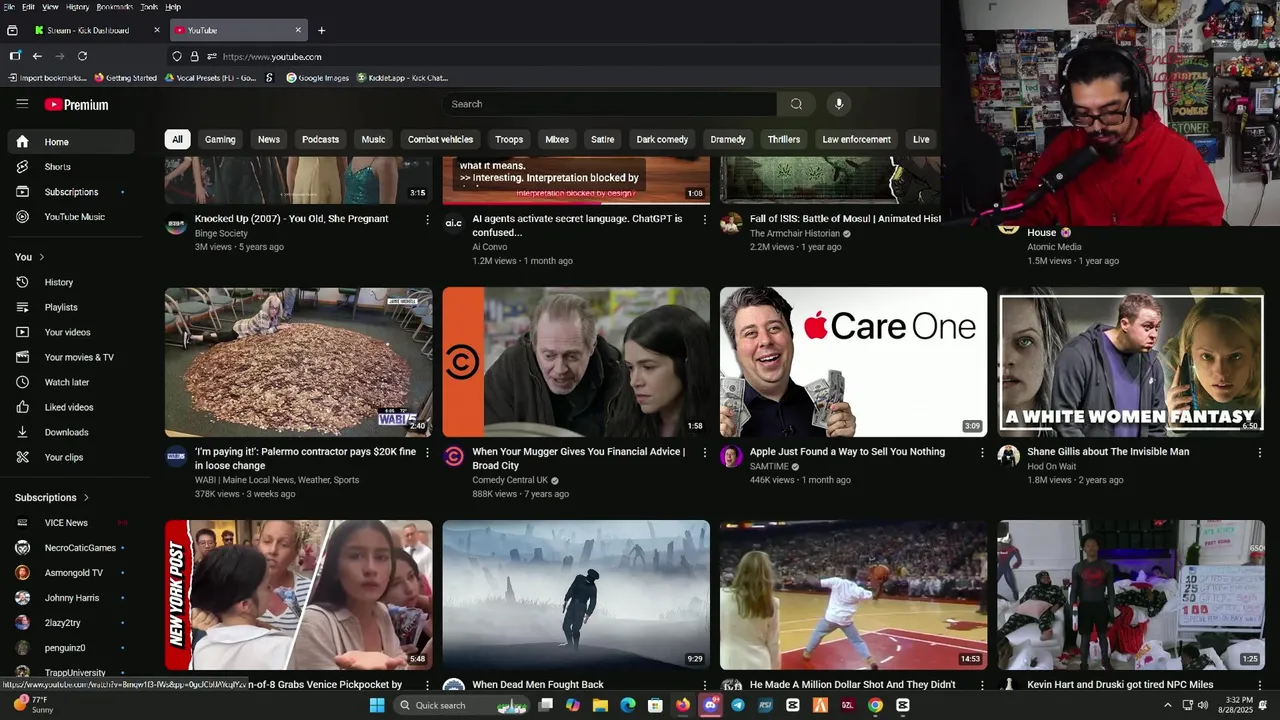Open options for Palermo contractor video
The image size is (1280, 720).
pyautogui.click(x=427, y=452)
